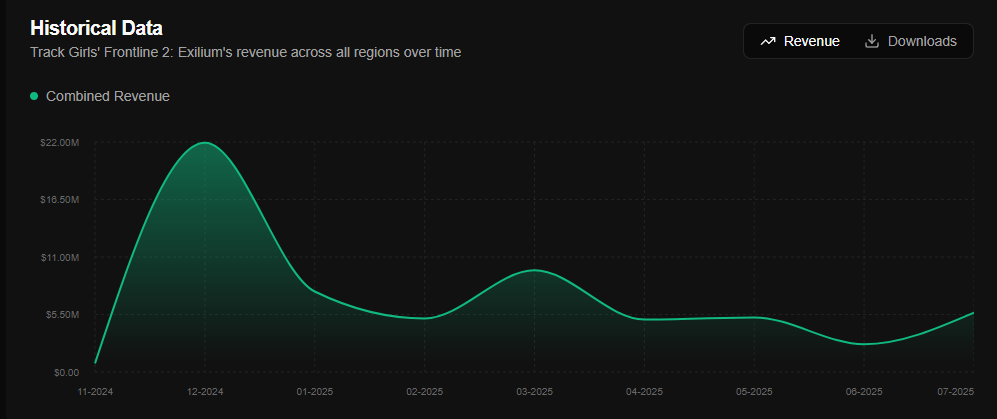Viewport: 997px width, 419px height.
Task: Click the December 2024 revenue peak point
Action: pyautogui.click(x=205, y=142)
